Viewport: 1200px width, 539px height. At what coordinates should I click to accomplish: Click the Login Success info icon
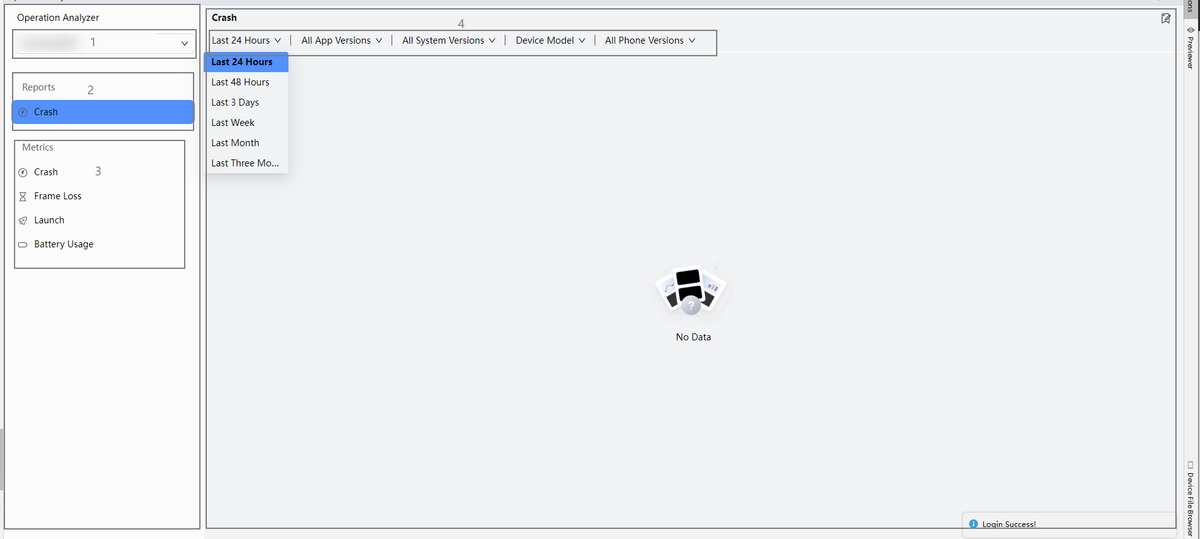pyautogui.click(x=973, y=524)
